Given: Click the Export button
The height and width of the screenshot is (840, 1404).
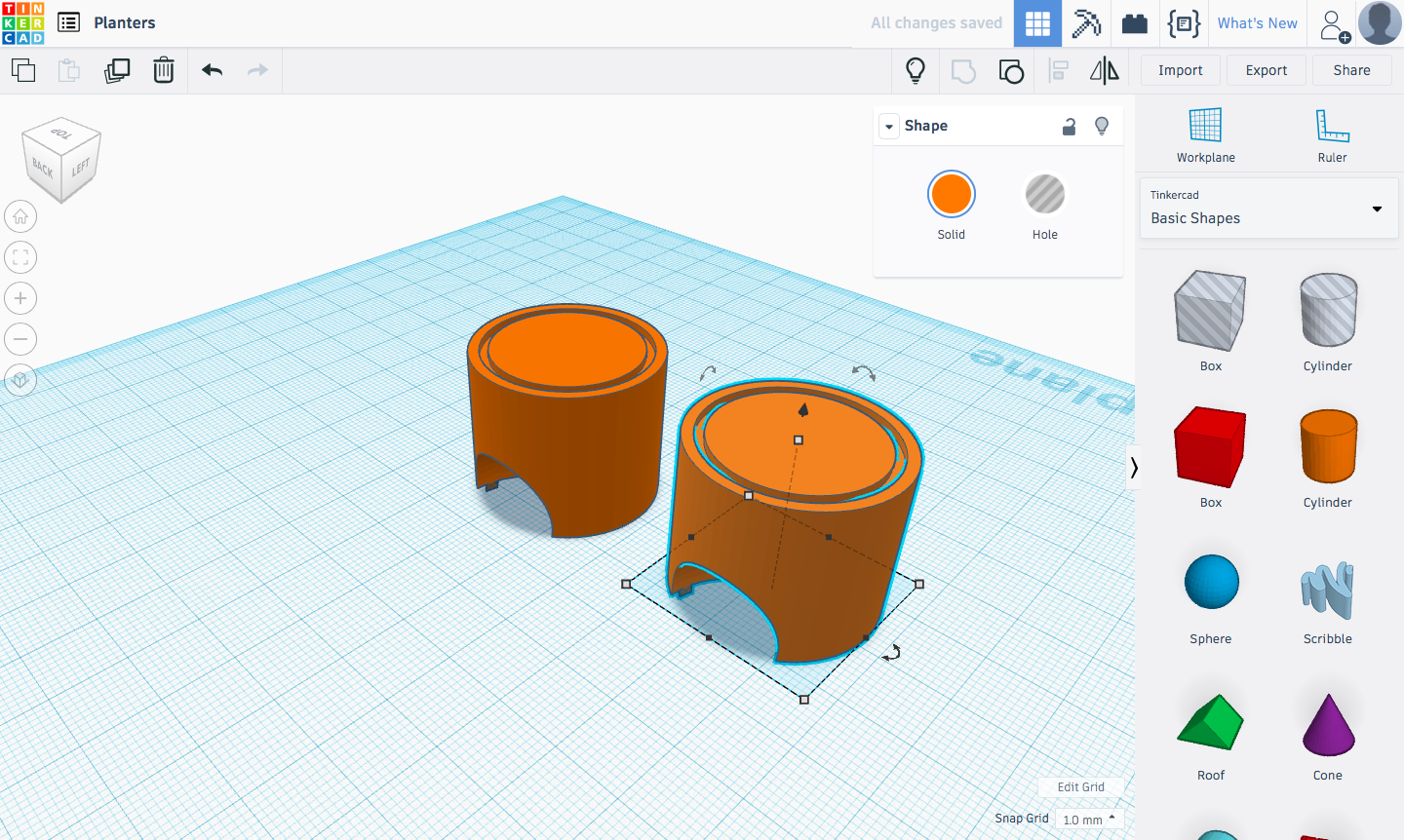Looking at the screenshot, I should (x=1267, y=70).
